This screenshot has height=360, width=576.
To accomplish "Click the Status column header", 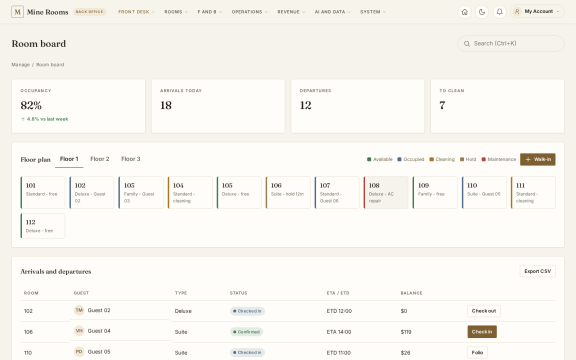I will [x=238, y=293].
